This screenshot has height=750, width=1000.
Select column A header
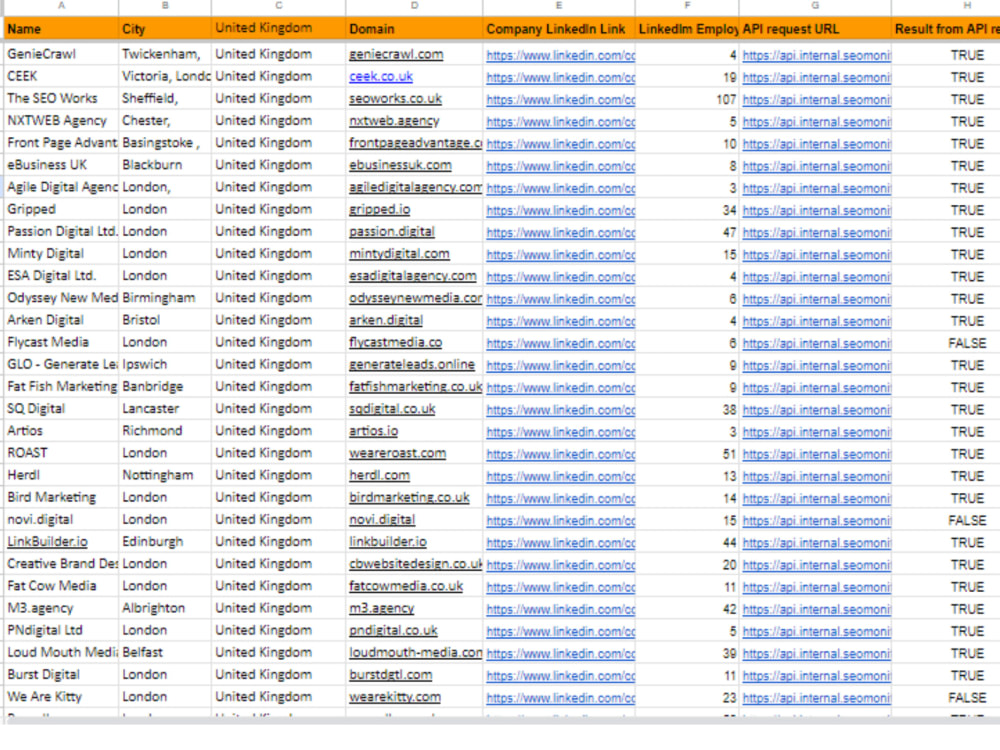click(x=61, y=5)
